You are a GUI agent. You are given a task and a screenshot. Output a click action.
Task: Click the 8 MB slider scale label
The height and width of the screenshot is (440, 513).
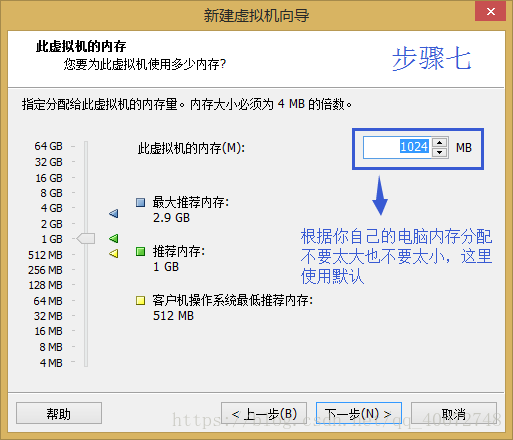tap(51, 347)
